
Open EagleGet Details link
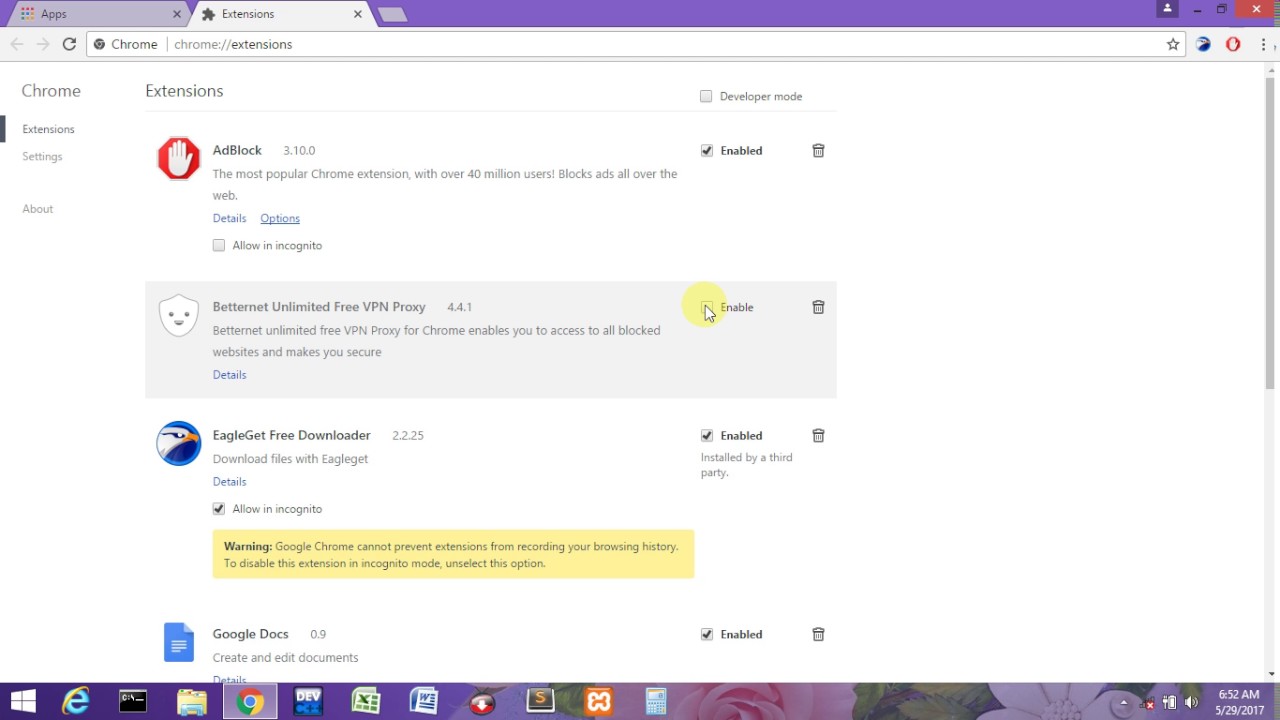[x=229, y=482]
